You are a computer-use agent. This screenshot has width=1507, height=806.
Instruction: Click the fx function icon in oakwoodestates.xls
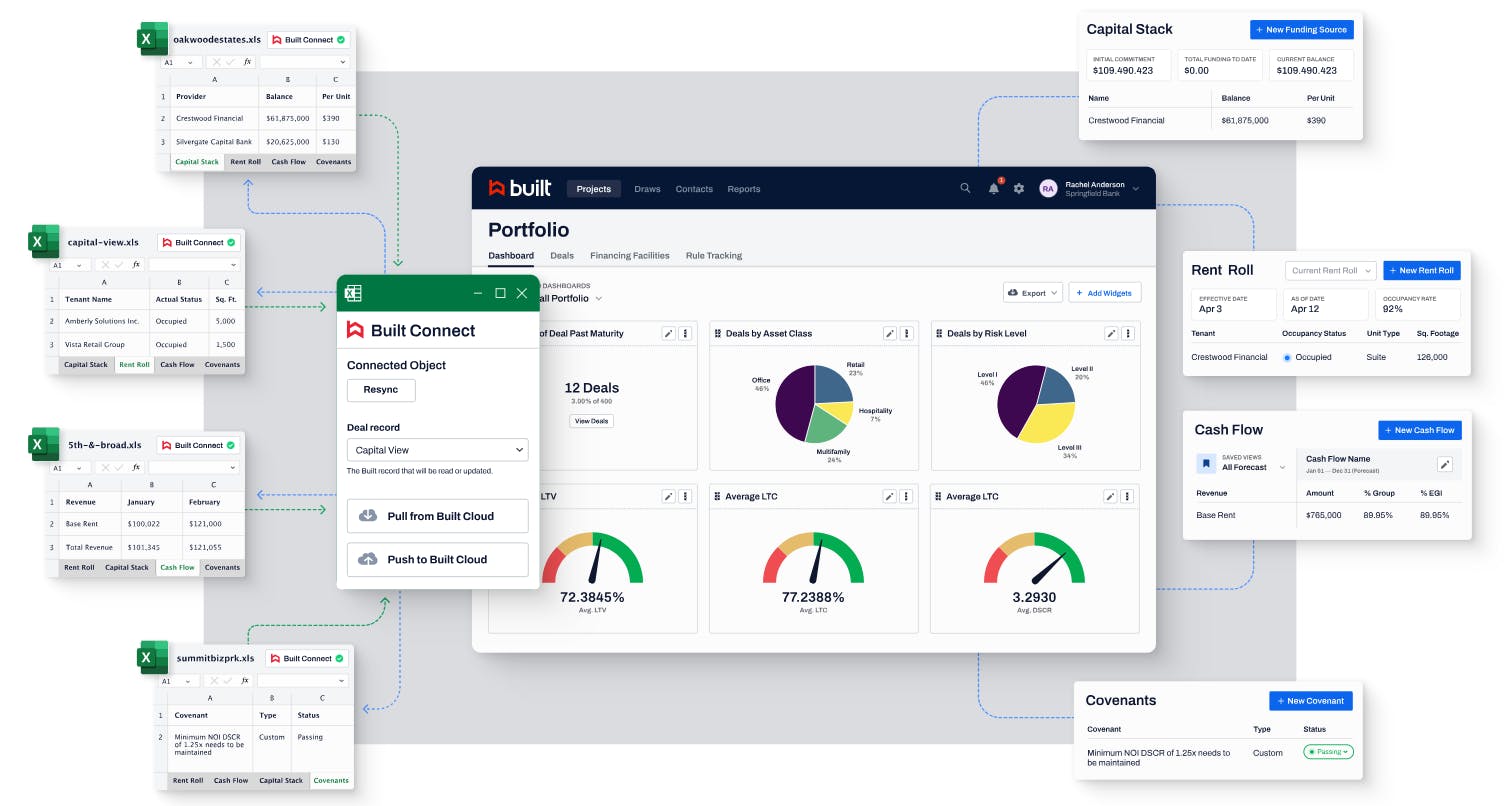coord(247,62)
